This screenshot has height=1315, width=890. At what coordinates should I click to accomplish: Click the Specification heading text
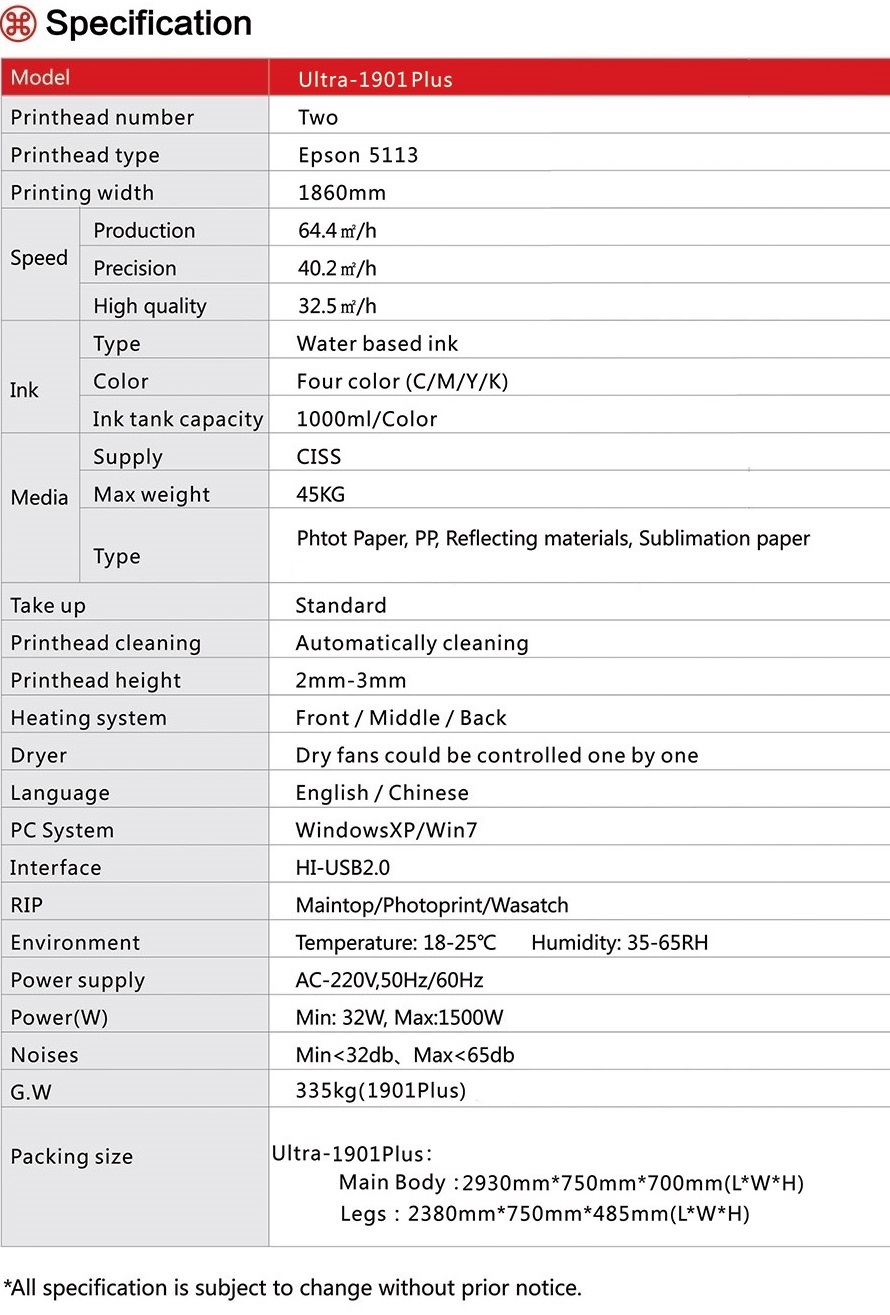tap(148, 23)
